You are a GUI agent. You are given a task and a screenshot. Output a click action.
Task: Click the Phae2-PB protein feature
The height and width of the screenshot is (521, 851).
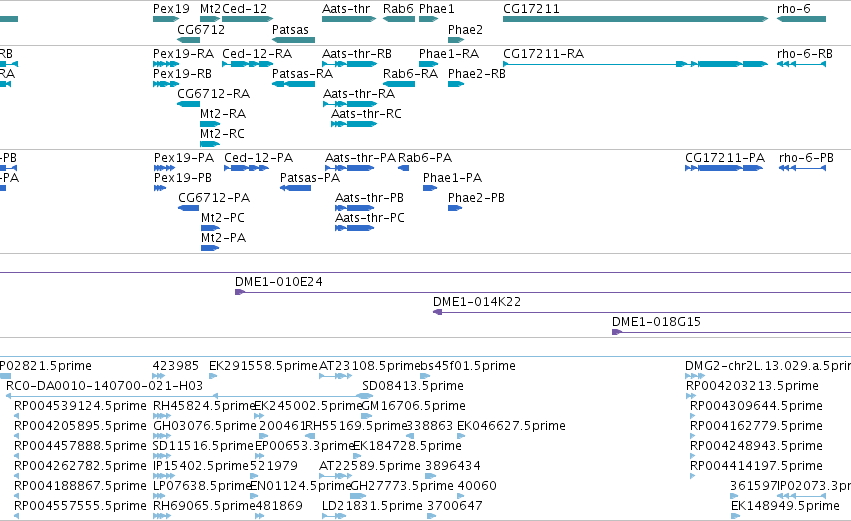click(x=455, y=208)
